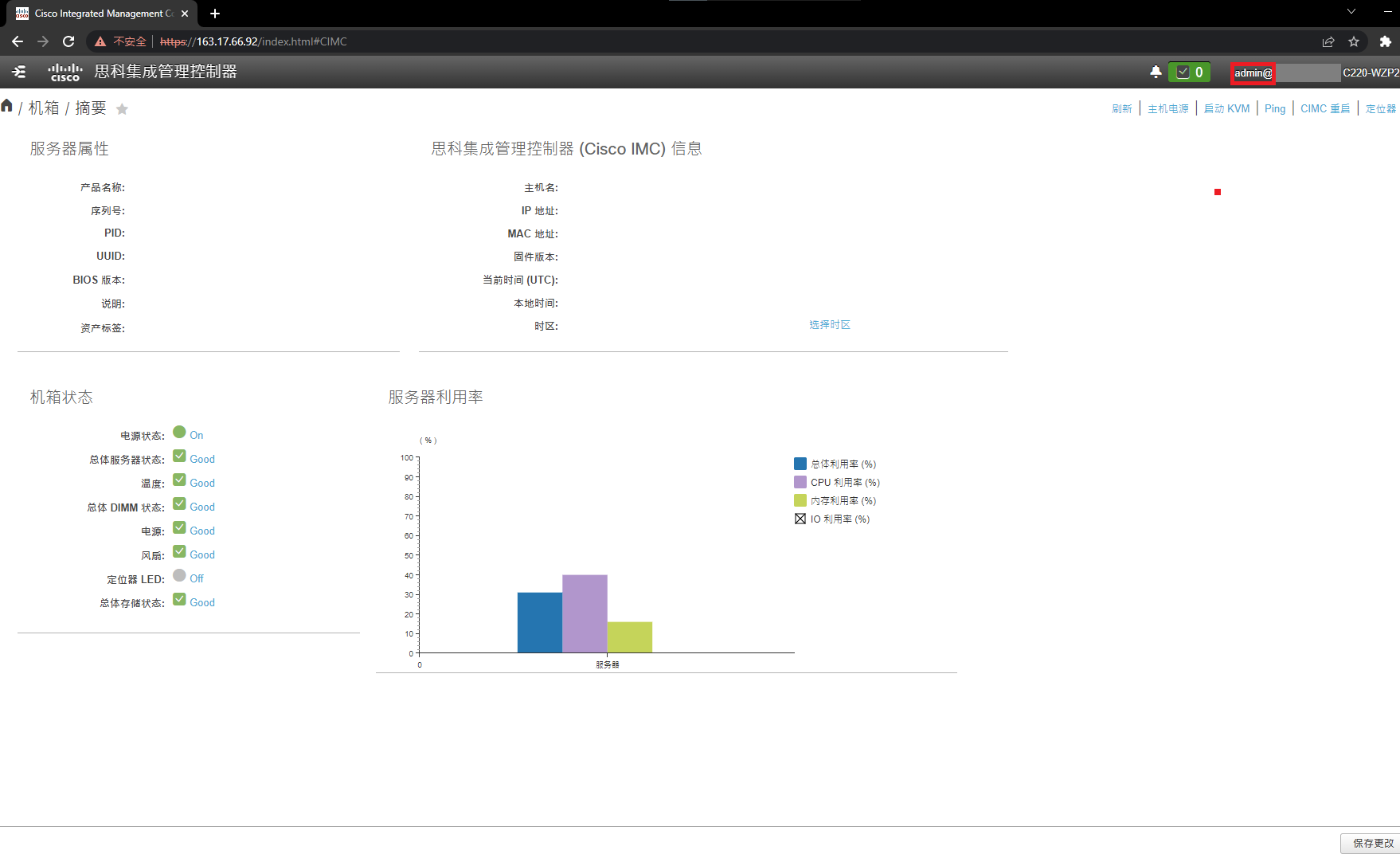
Task: Toggle overall utilization legend swatch
Action: tap(800, 464)
